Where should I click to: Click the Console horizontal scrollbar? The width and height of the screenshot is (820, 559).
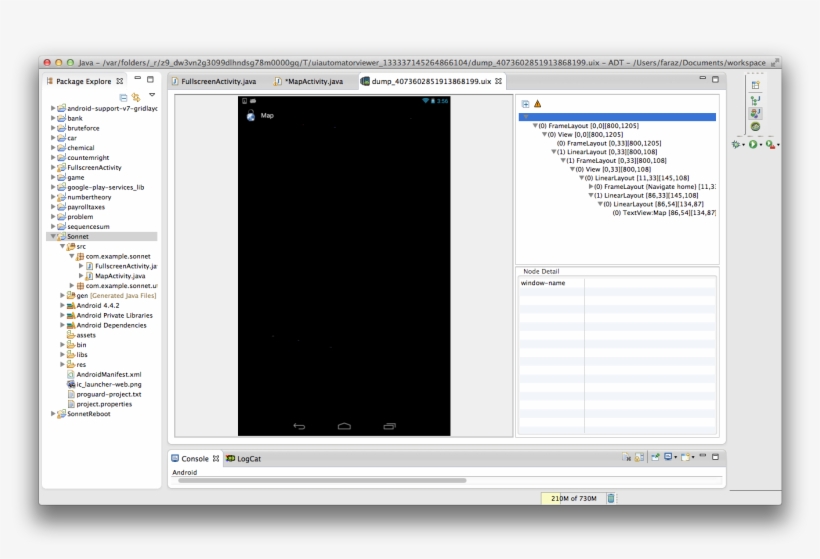click(x=320, y=480)
